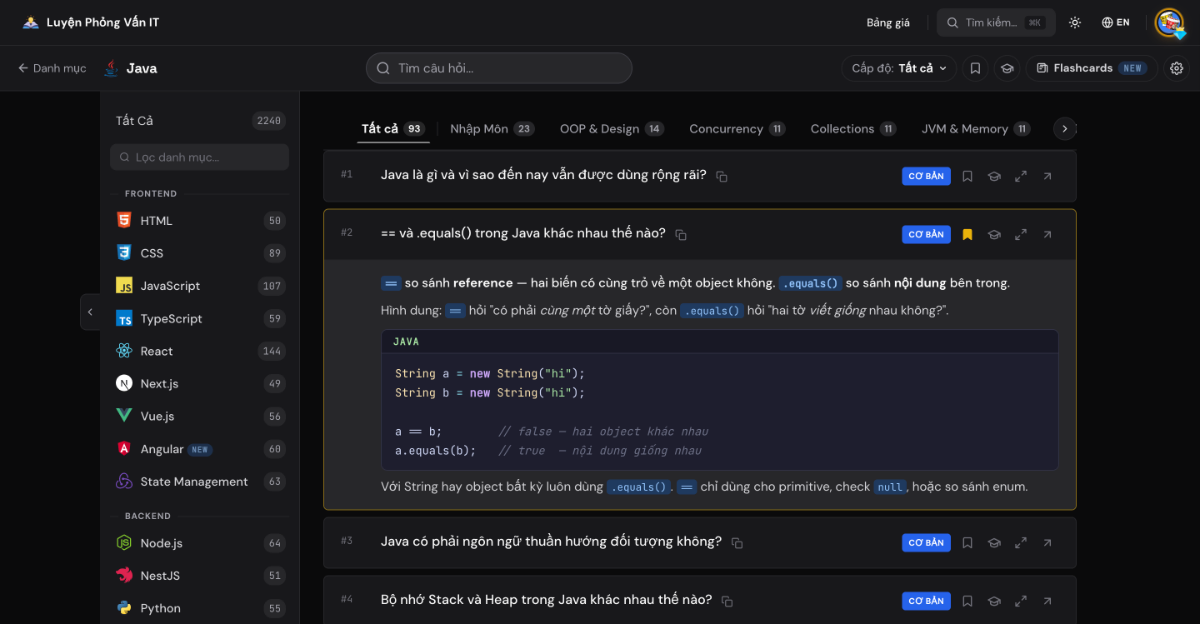Bookmark question #3
The width and height of the screenshot is (1200, 624).
(967, 543)
